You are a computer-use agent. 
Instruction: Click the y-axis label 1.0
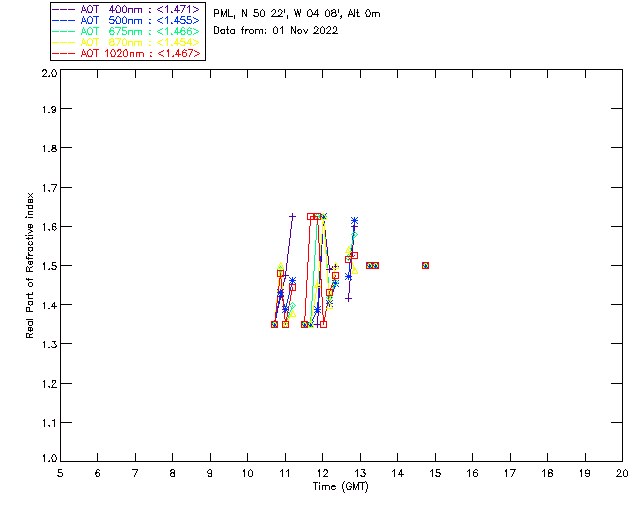[x=49, y=458]
